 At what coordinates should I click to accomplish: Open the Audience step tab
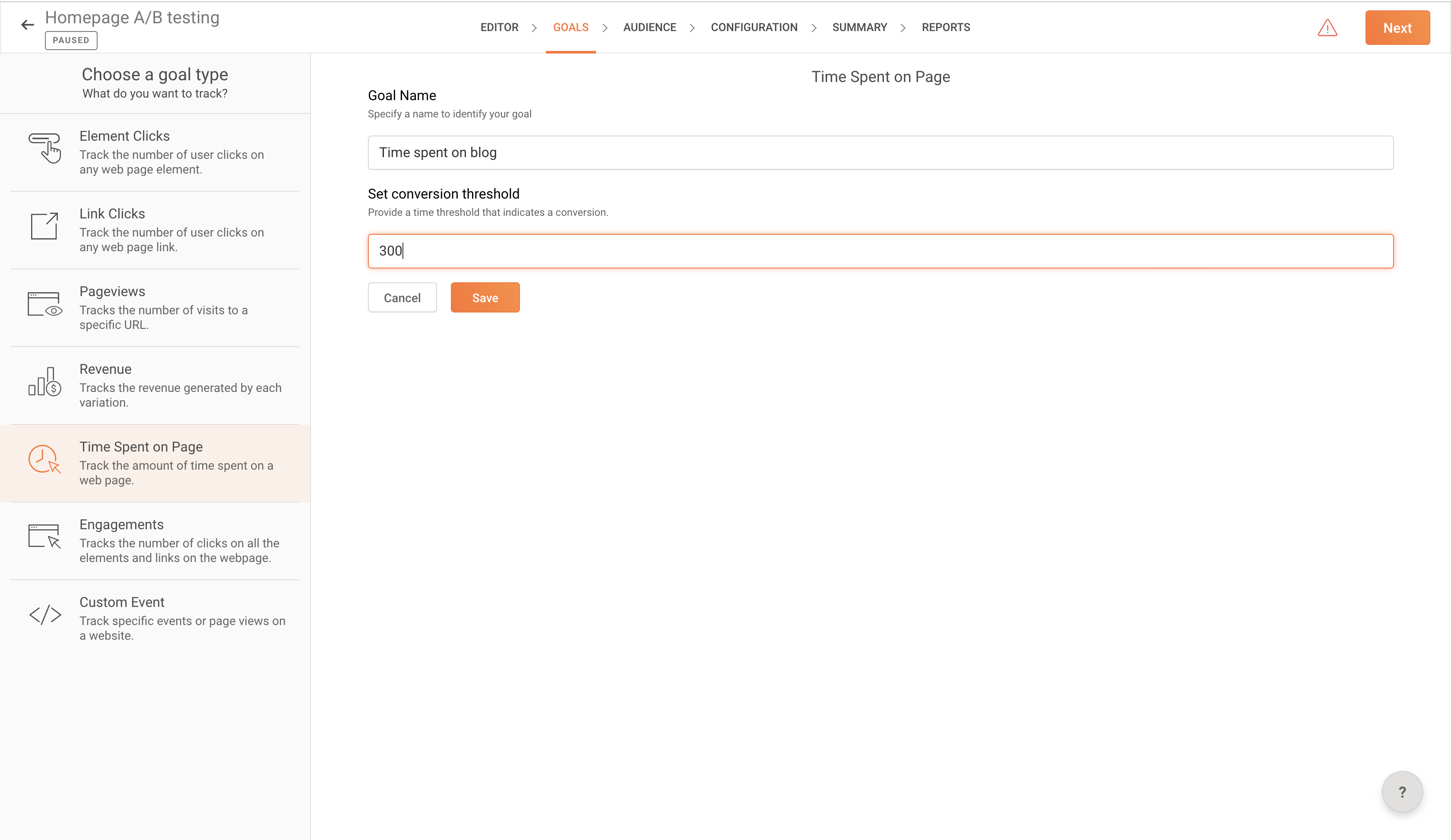pos(649,28)
